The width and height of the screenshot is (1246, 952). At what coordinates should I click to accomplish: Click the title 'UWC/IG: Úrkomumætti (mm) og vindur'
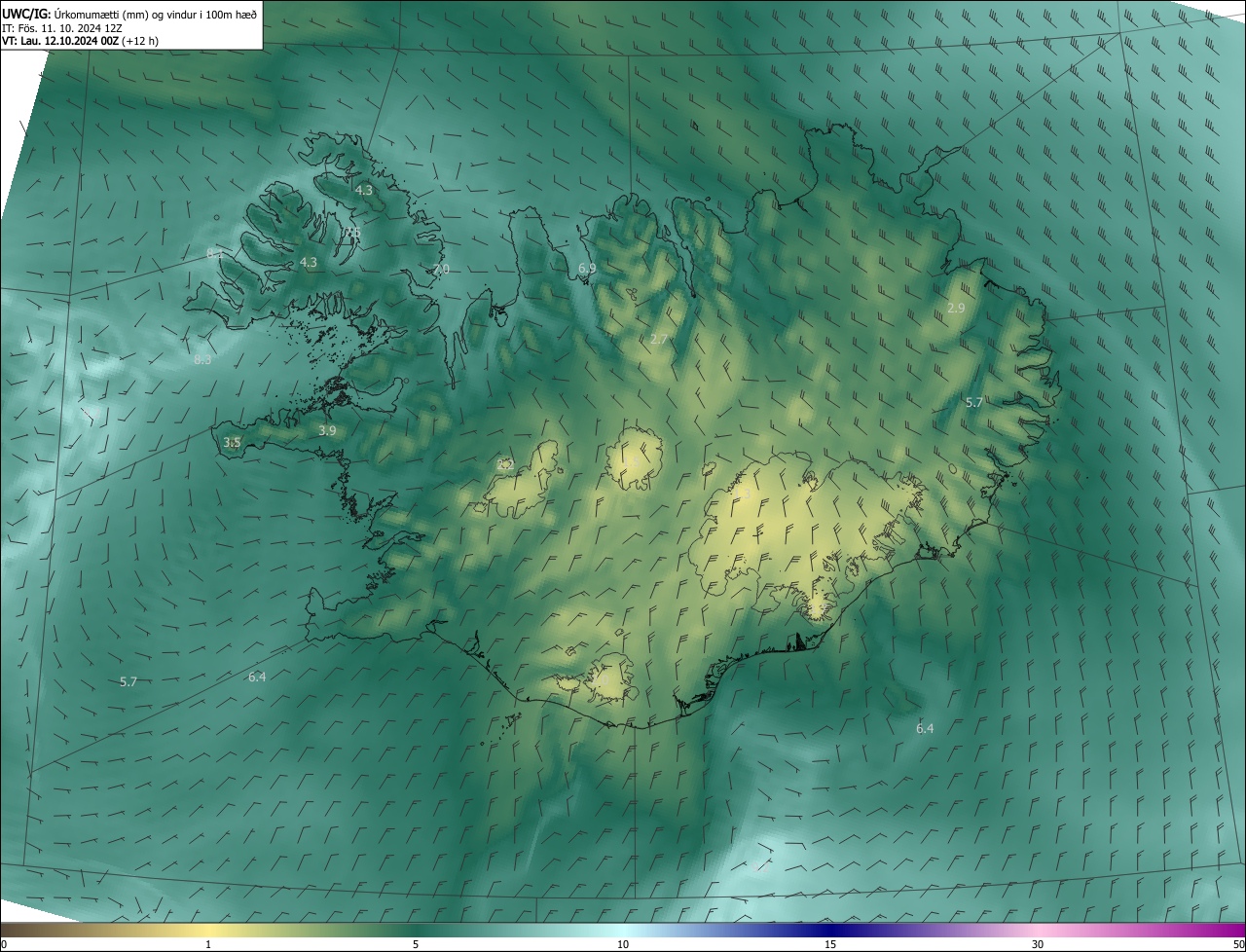129,13
